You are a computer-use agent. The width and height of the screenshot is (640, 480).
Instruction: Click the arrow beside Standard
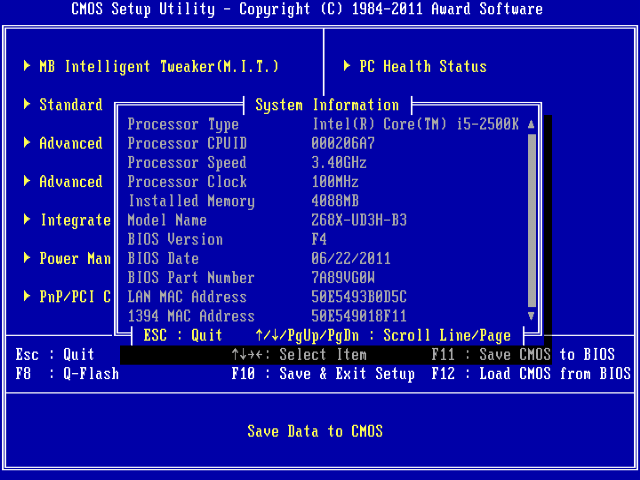point(27,104)
